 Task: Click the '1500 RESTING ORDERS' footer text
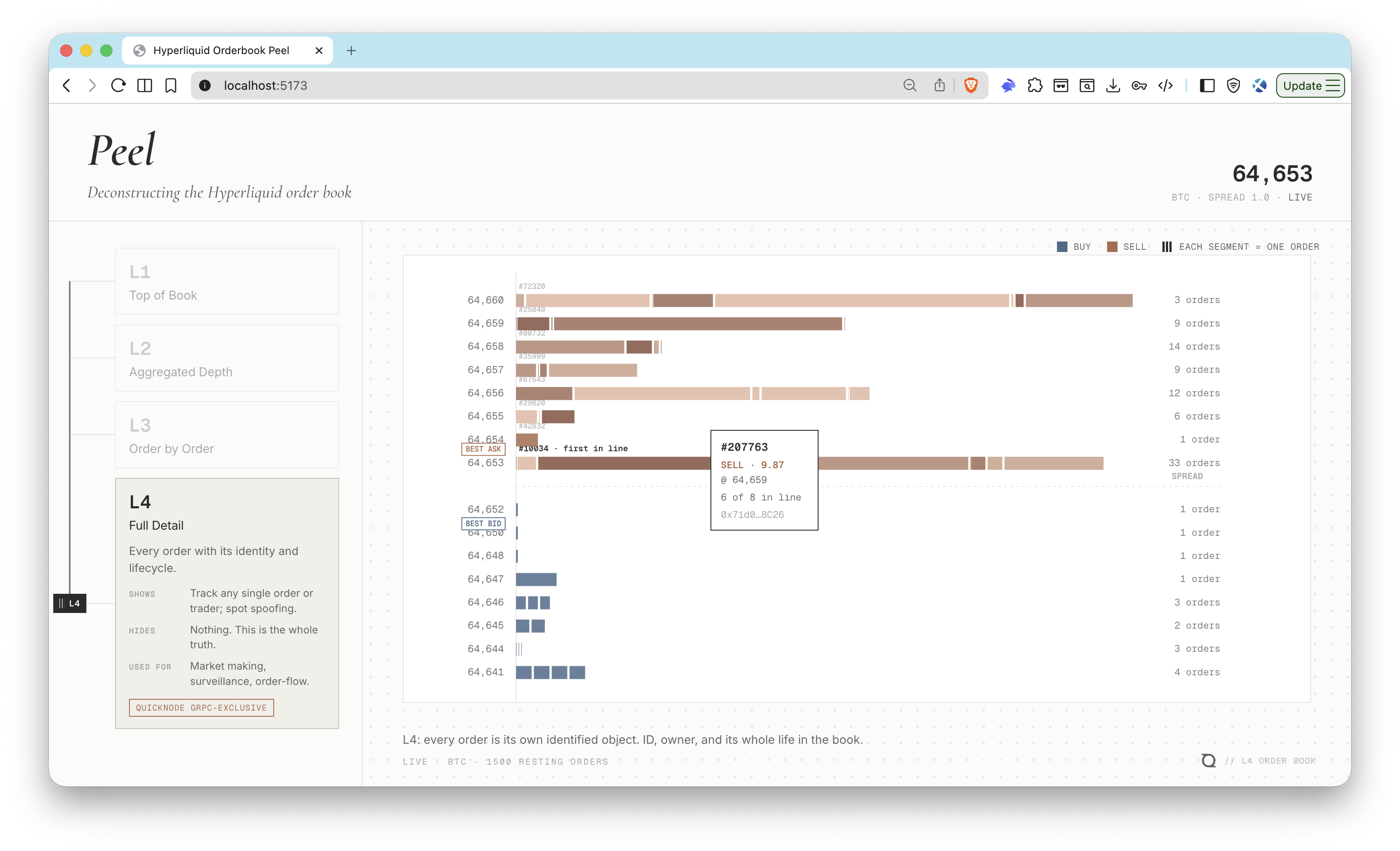547,762
